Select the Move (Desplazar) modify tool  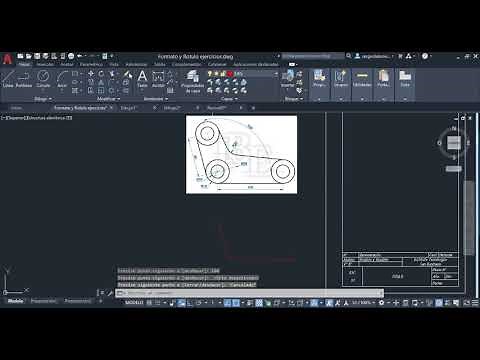coord(91,74)
